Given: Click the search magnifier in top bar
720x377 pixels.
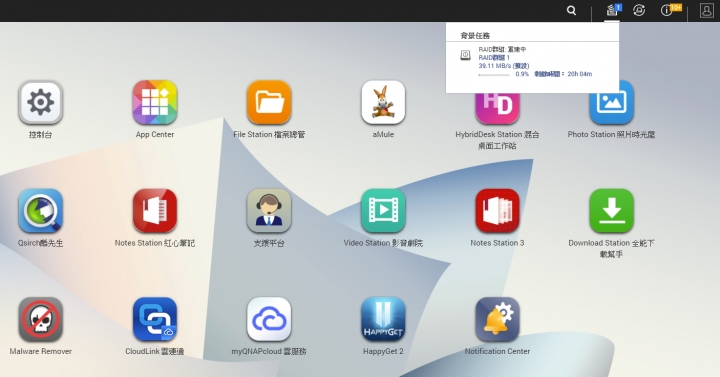Looking at the screenshot, I should point(571,10).
